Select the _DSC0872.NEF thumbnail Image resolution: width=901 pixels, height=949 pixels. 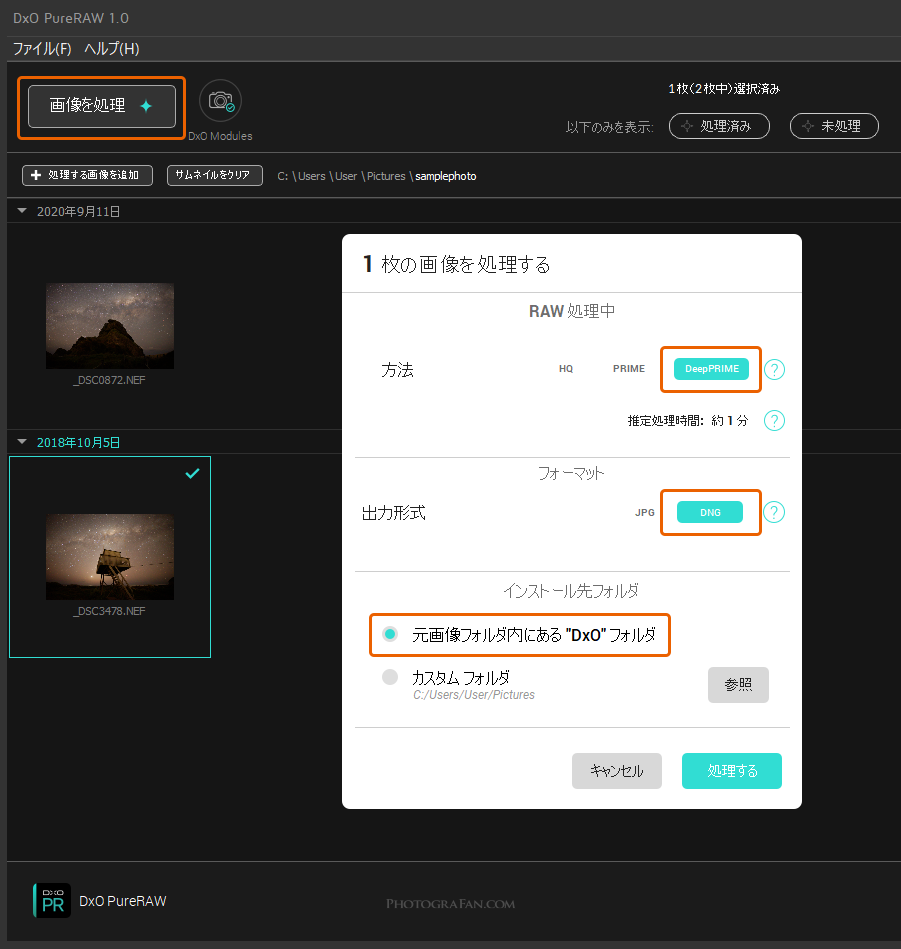110,326
